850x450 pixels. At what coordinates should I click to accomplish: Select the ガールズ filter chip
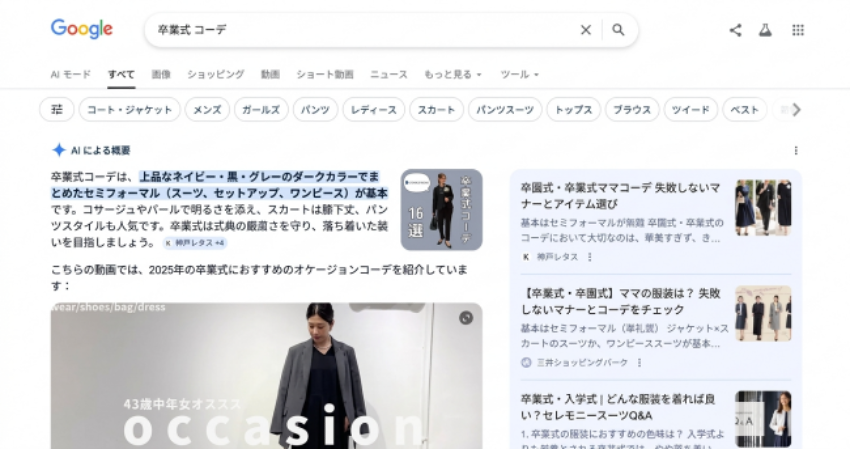(261, 110)
